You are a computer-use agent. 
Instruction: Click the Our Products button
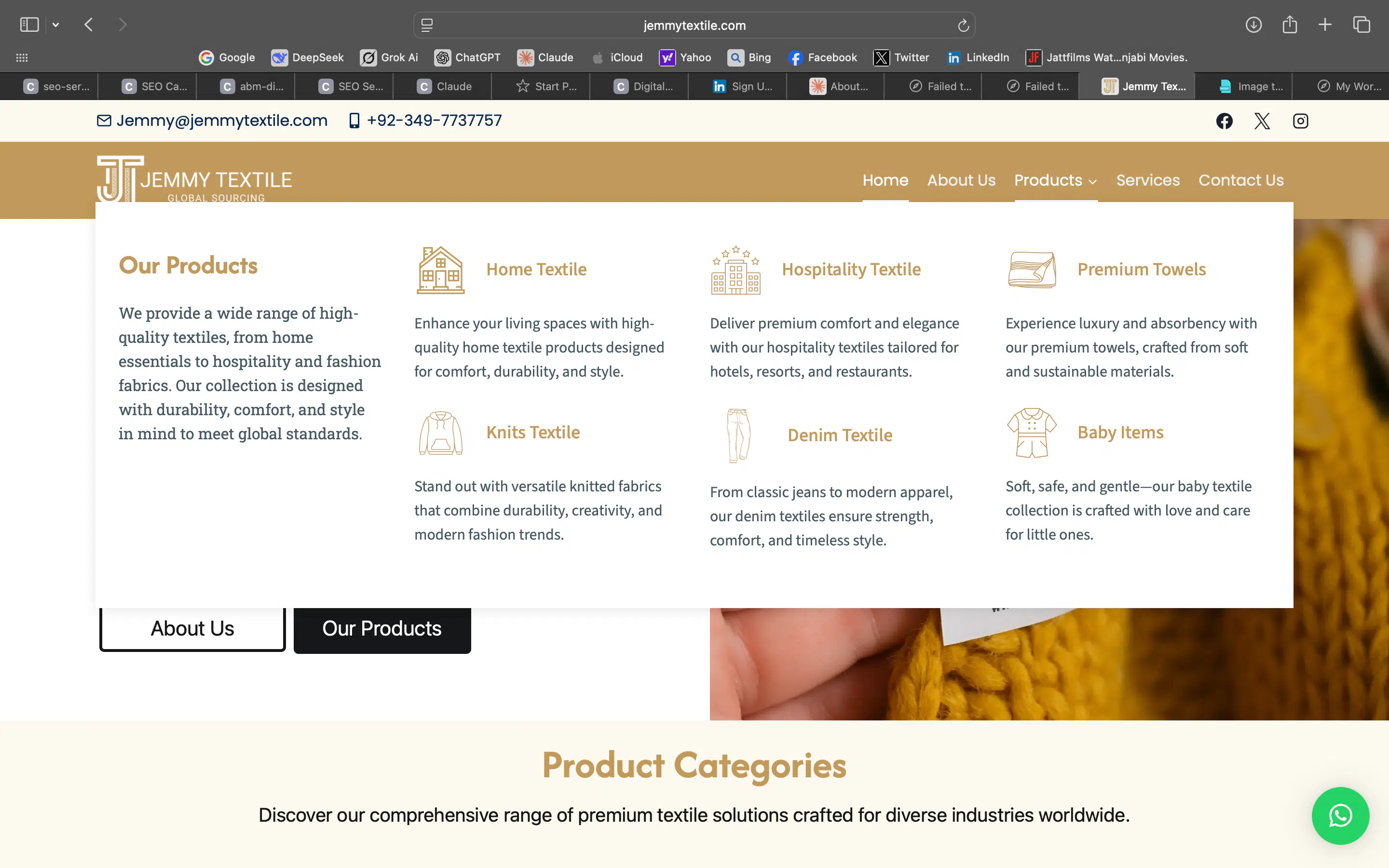click(381, 629)
